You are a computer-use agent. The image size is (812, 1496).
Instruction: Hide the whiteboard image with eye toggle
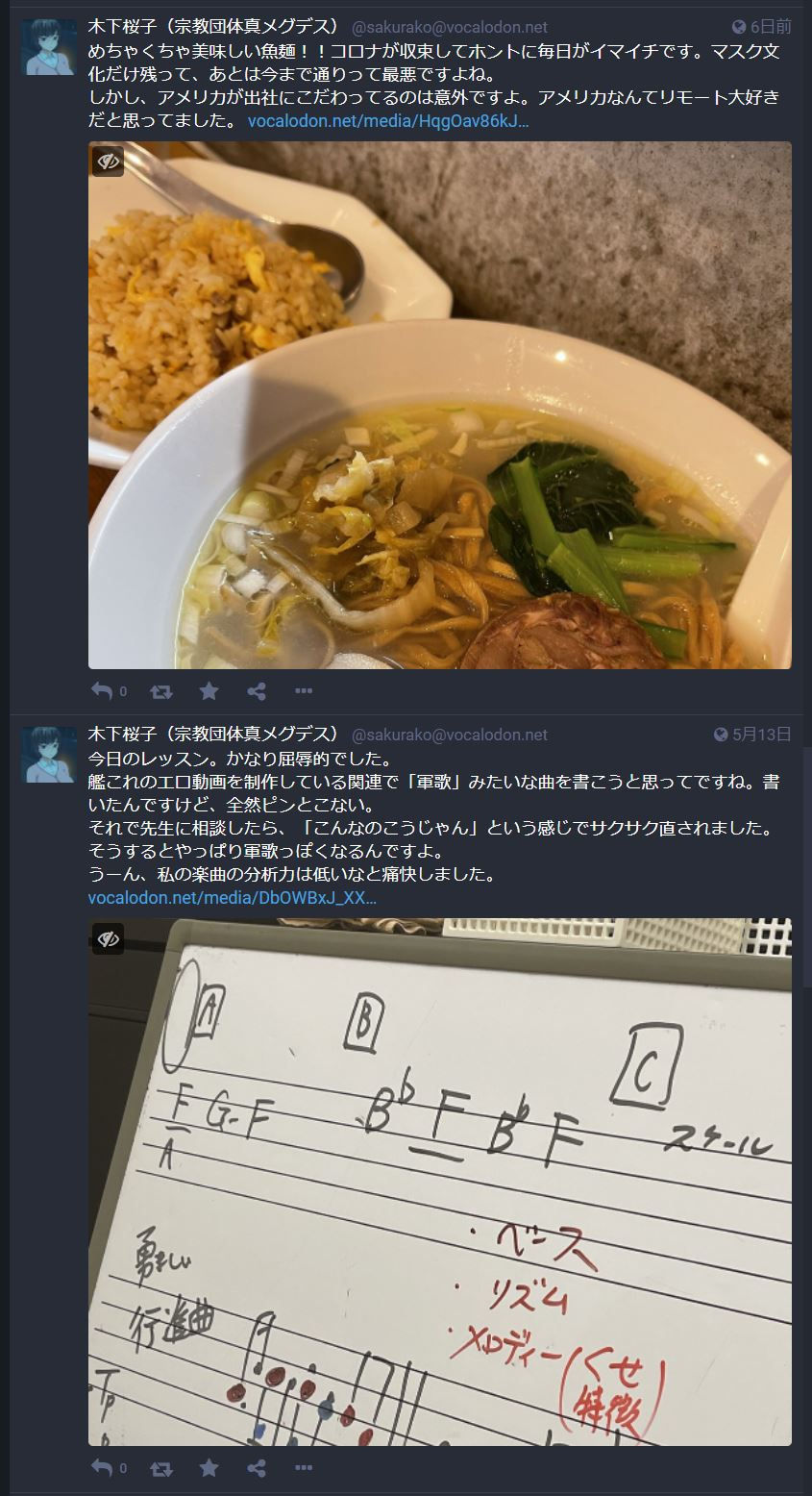point(108,937)
